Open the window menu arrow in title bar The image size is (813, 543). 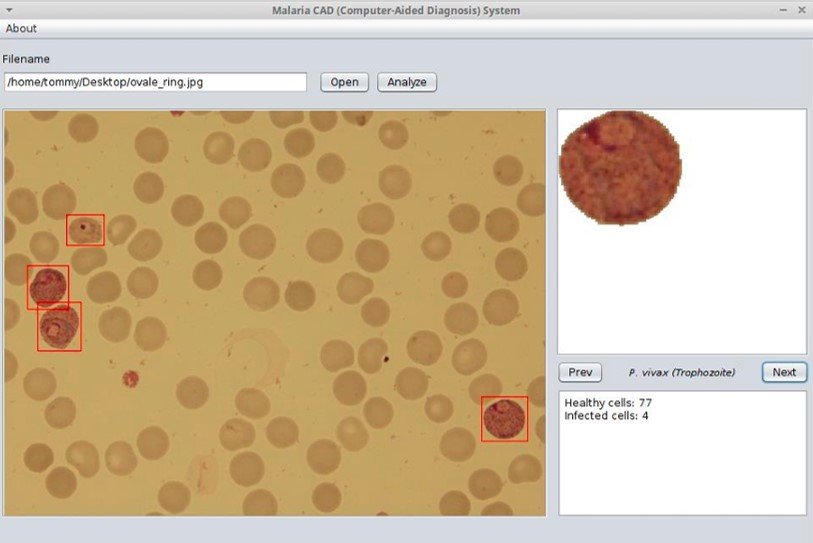(9, 10)
